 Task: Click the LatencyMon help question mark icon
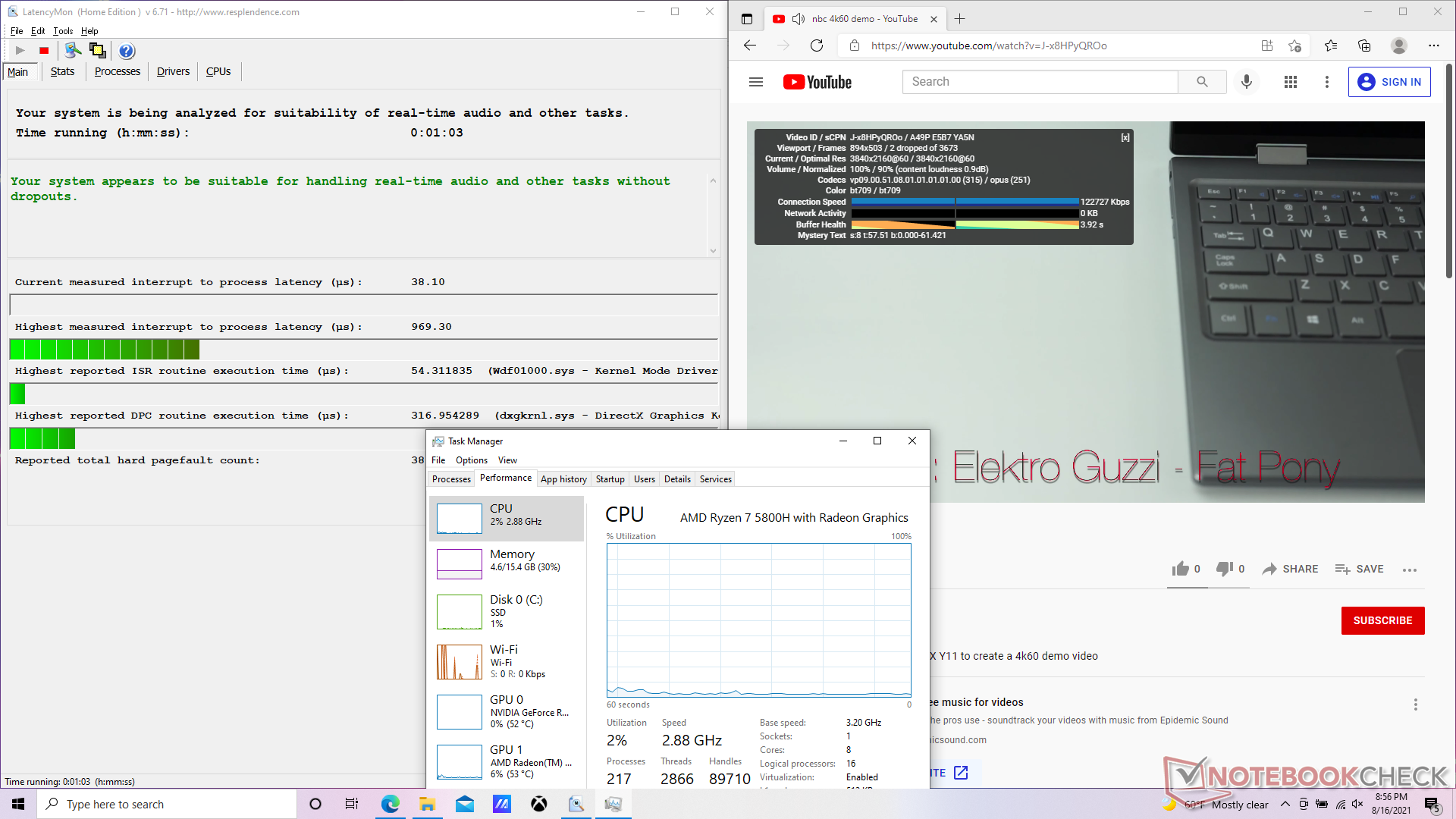[x=127, y=51]
